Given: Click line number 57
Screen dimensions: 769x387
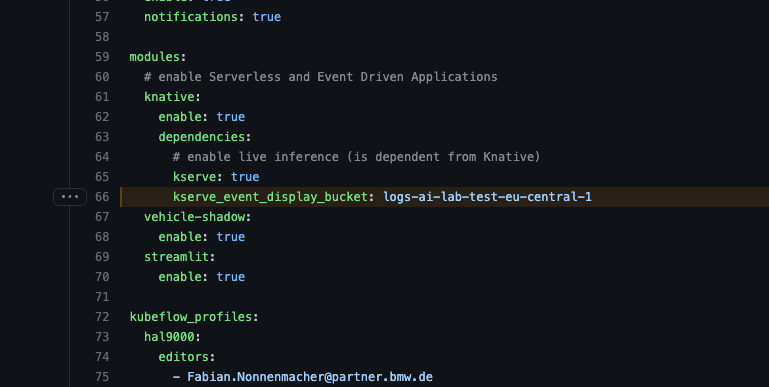Looking at the screenshot, I should coord(102,17).
